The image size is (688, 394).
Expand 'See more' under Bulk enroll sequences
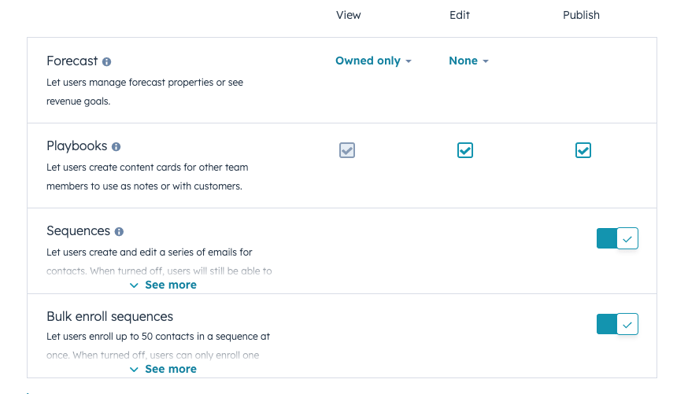163,369
